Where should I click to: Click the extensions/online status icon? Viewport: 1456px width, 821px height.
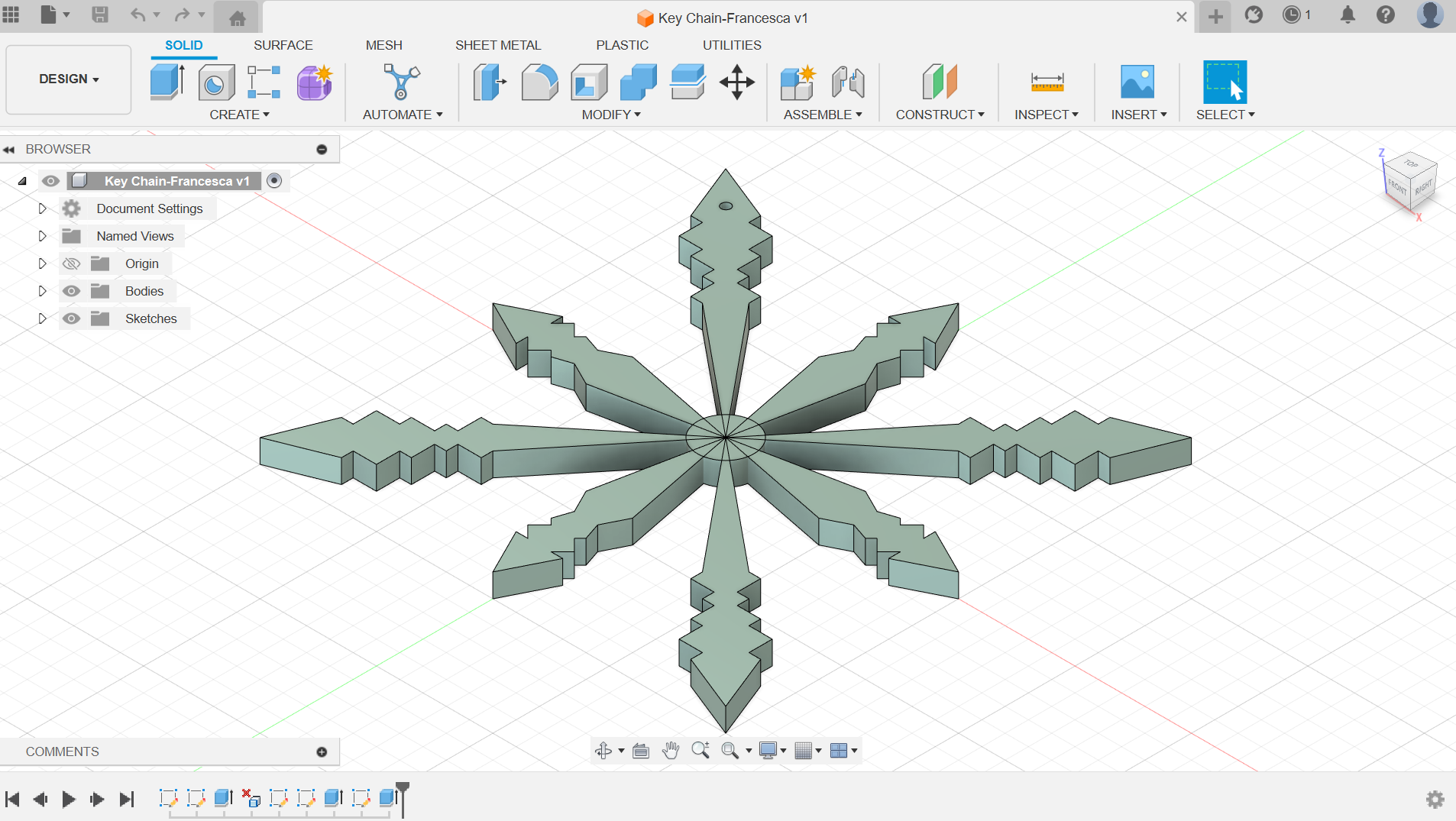(1254, 15)
